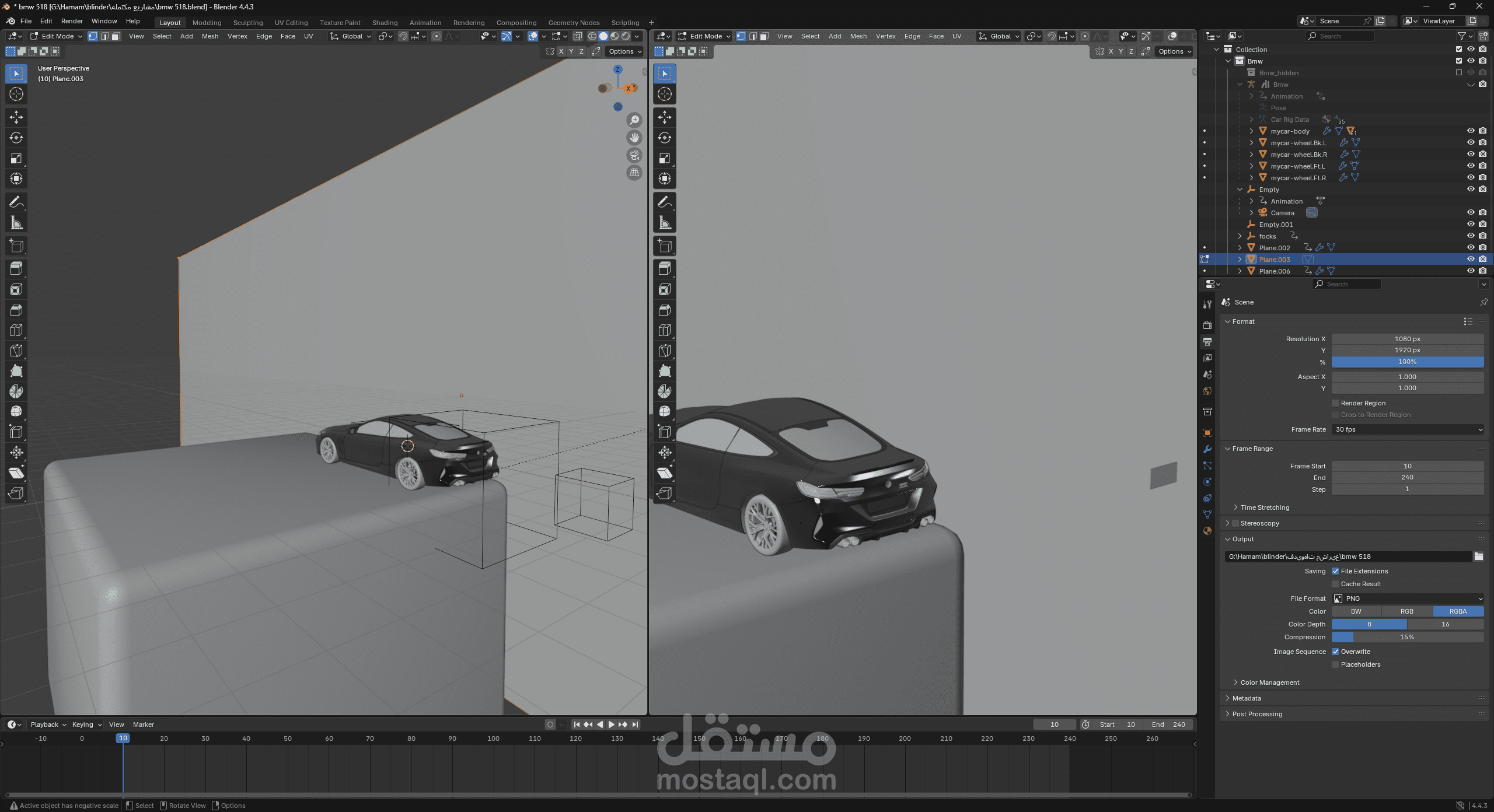Switch to the Modeling workspace tab
This screenshot has width=1494, height=812.
point(207,23)
